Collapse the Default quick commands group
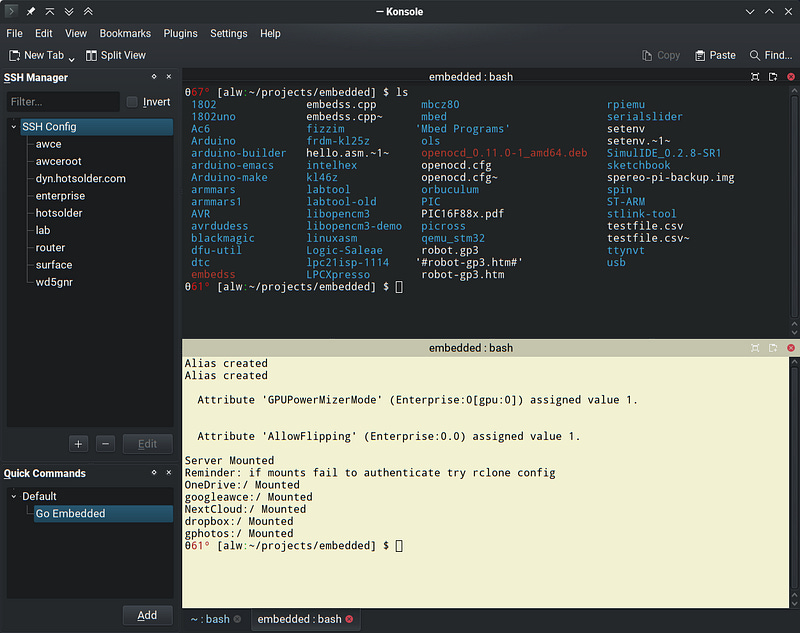800x633 pixels. coord(13,496)
